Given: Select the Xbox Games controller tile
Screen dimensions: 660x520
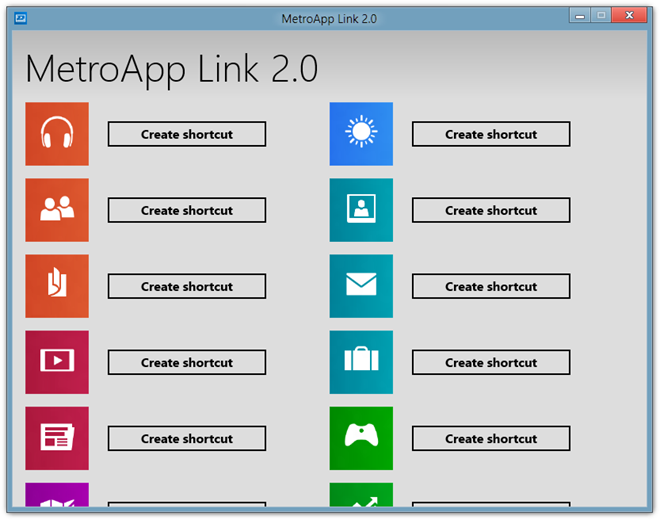Looking at the screenshot, I should click(x=361, y=438).
